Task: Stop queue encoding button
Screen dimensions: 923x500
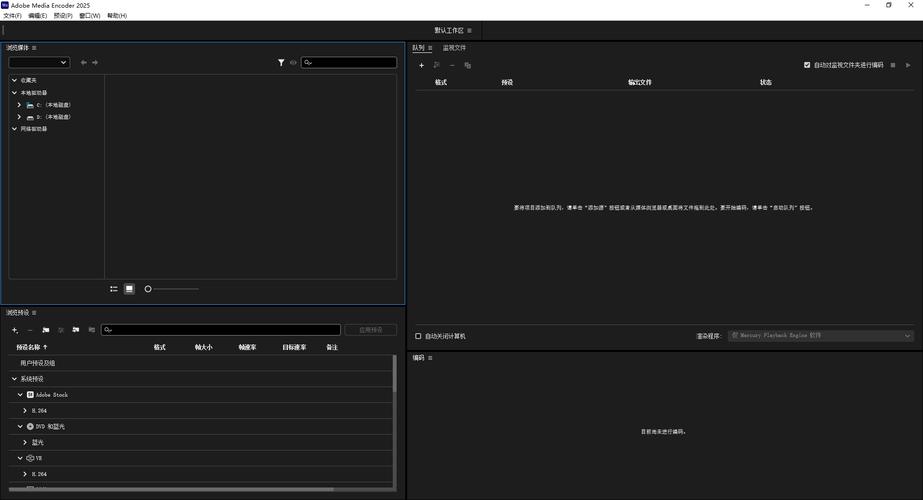Action: pos(893,65)
